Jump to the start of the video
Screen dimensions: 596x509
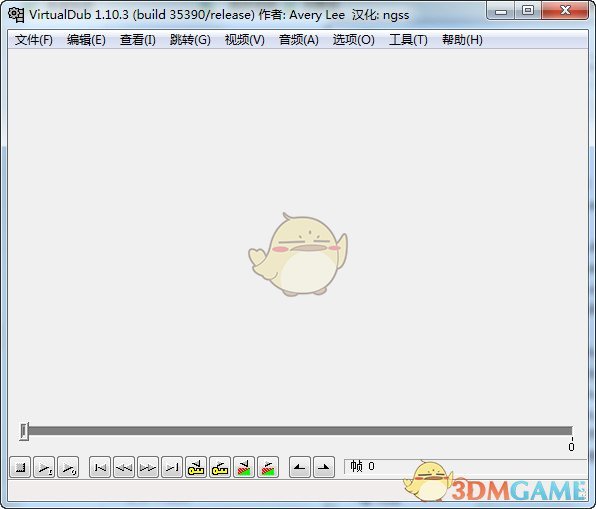point(100,467)
